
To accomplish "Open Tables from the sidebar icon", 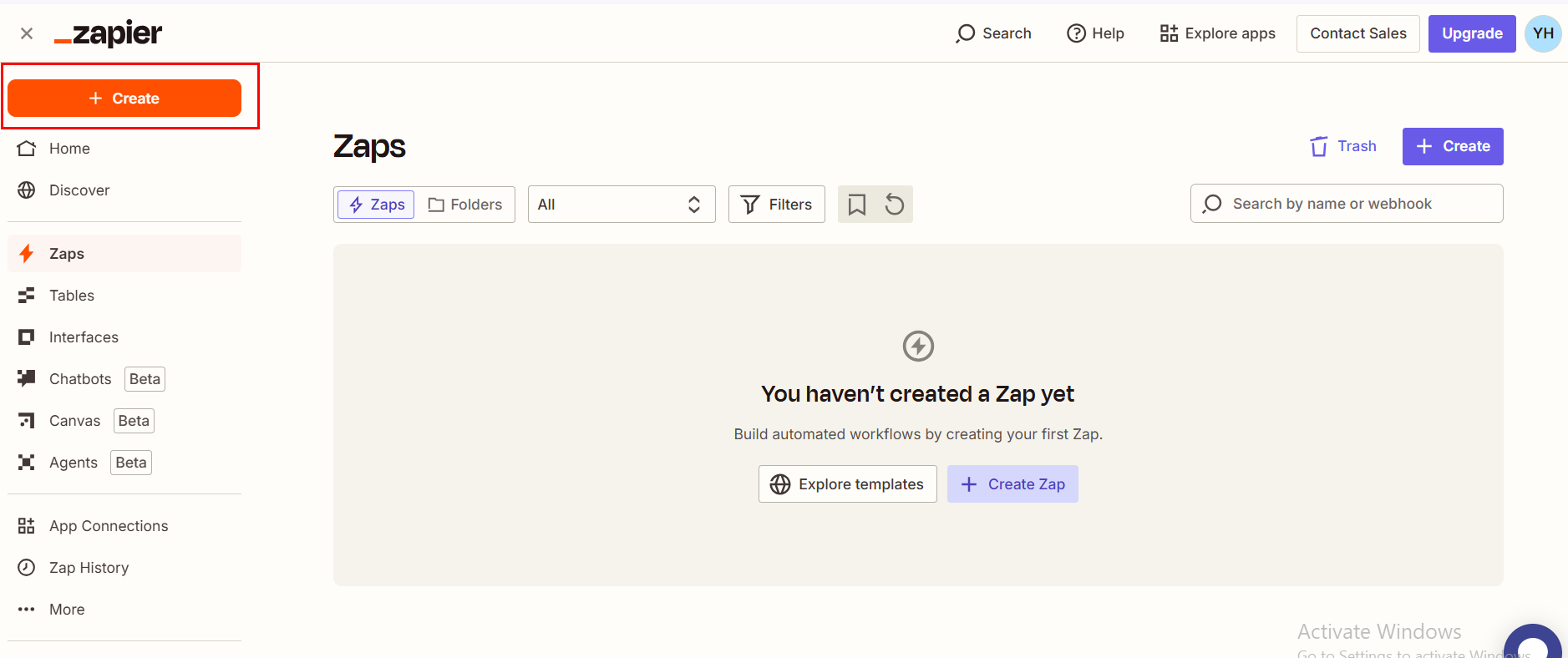I will tap(27, 296).
